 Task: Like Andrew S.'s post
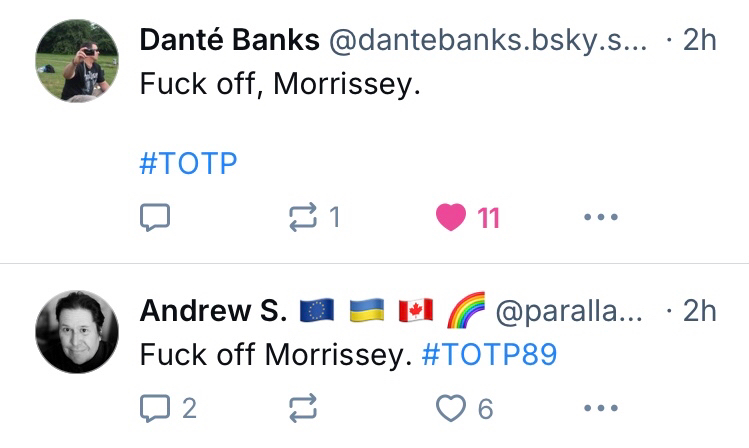(453, 407)
